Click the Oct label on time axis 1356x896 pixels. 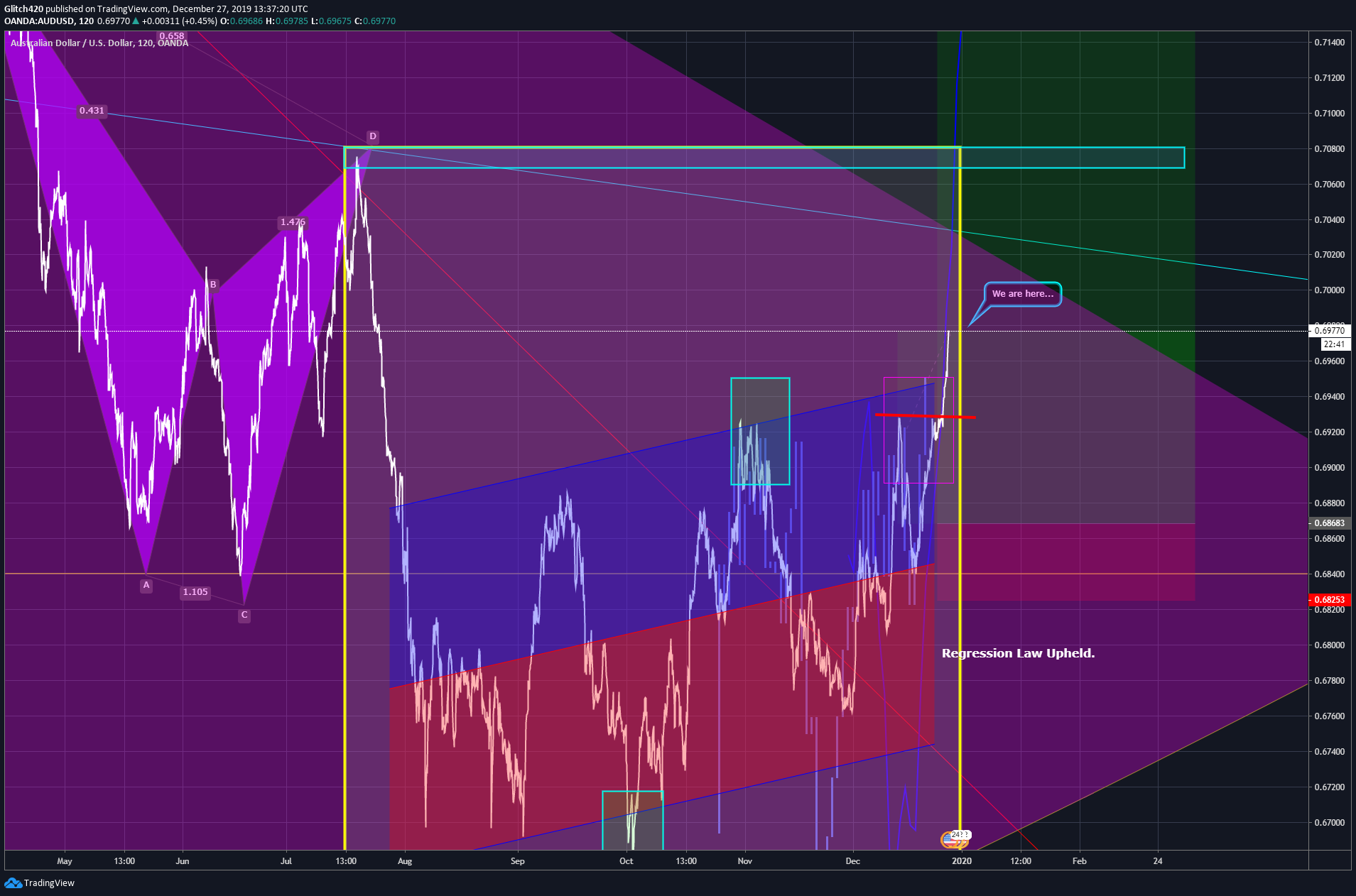pyautogui.click(x=627, y=861)
